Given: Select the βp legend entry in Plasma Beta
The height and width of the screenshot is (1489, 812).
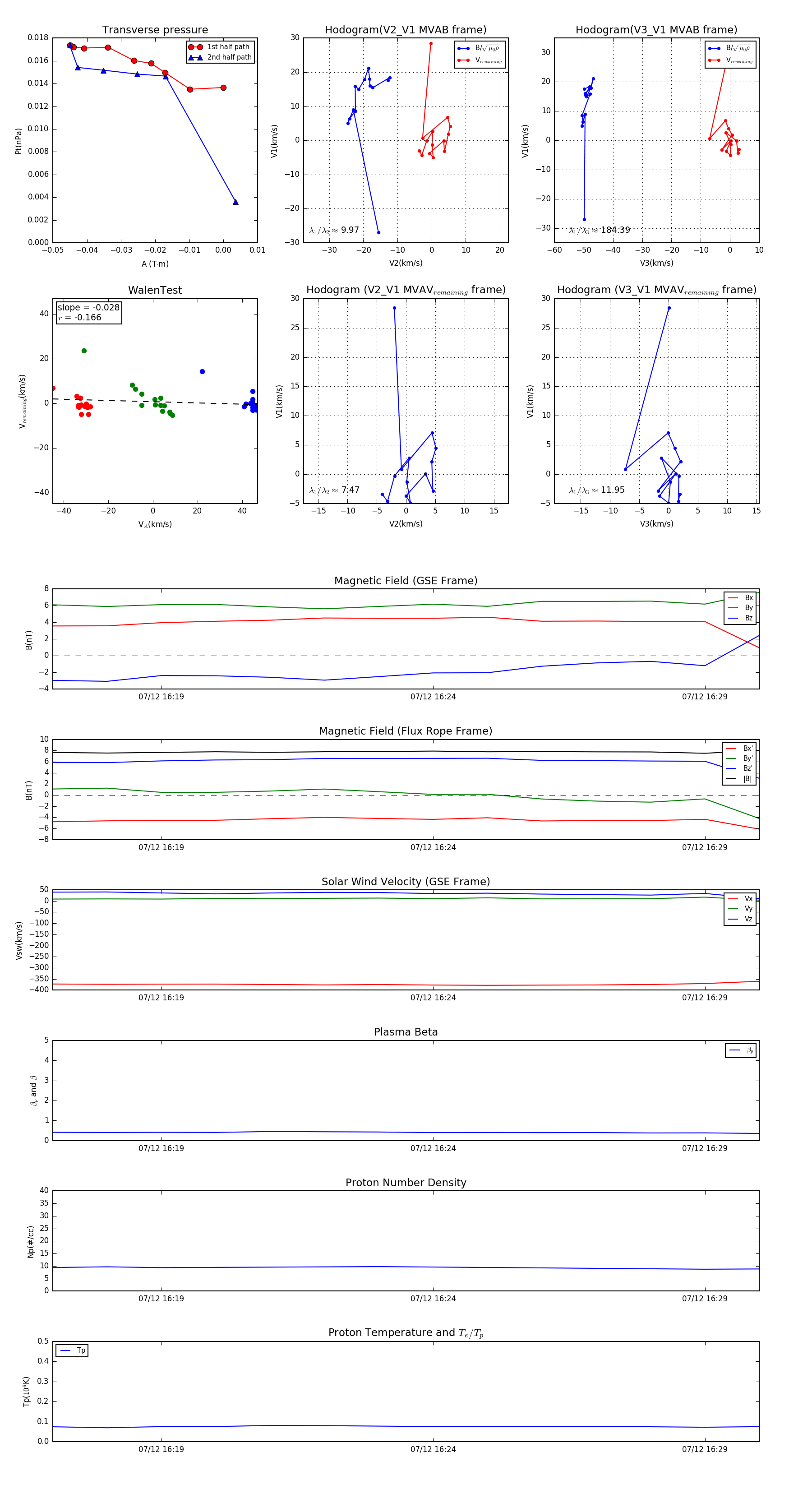Looking at the screenshot, I should coord(741,1050).
